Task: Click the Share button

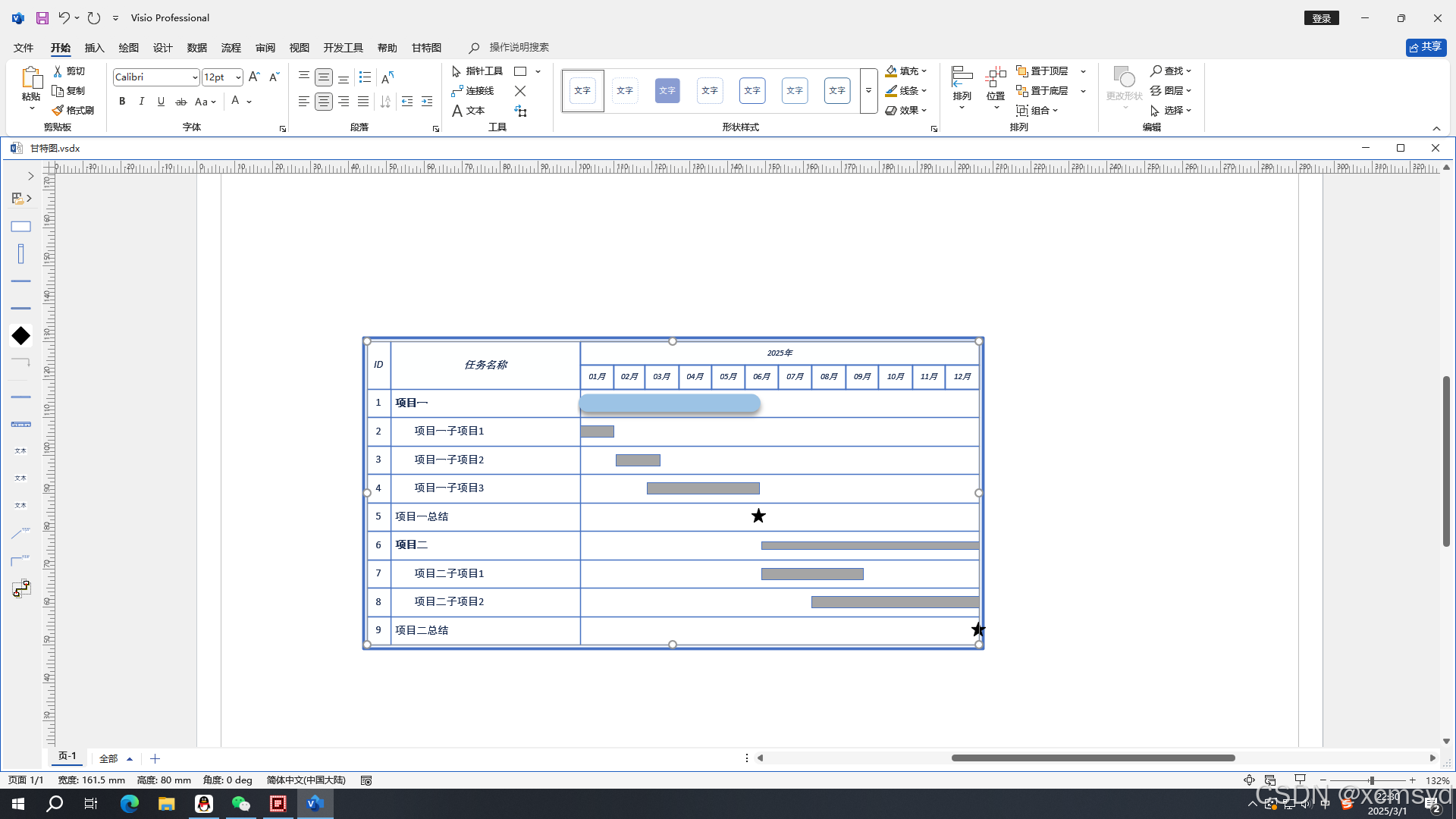Action: [1426, 47]
